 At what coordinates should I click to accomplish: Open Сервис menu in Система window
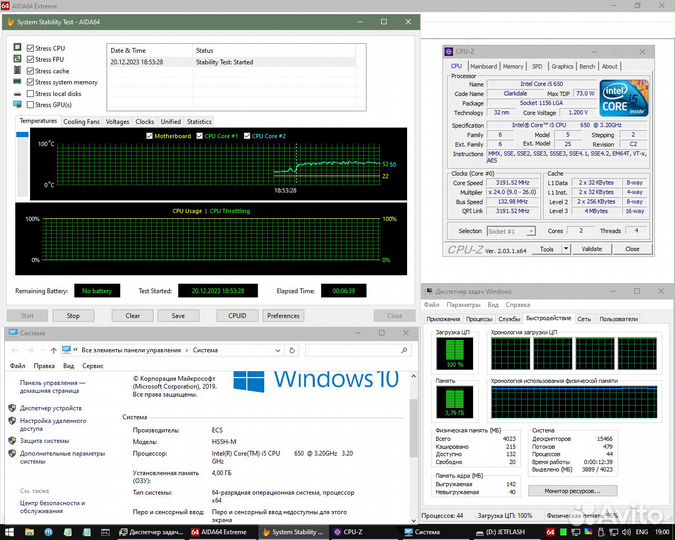[93, 366]
